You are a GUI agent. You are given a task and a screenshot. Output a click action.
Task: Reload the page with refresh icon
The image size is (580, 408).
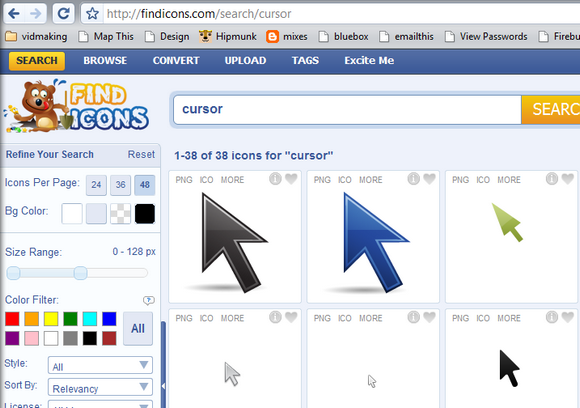(x=63, y=14)
